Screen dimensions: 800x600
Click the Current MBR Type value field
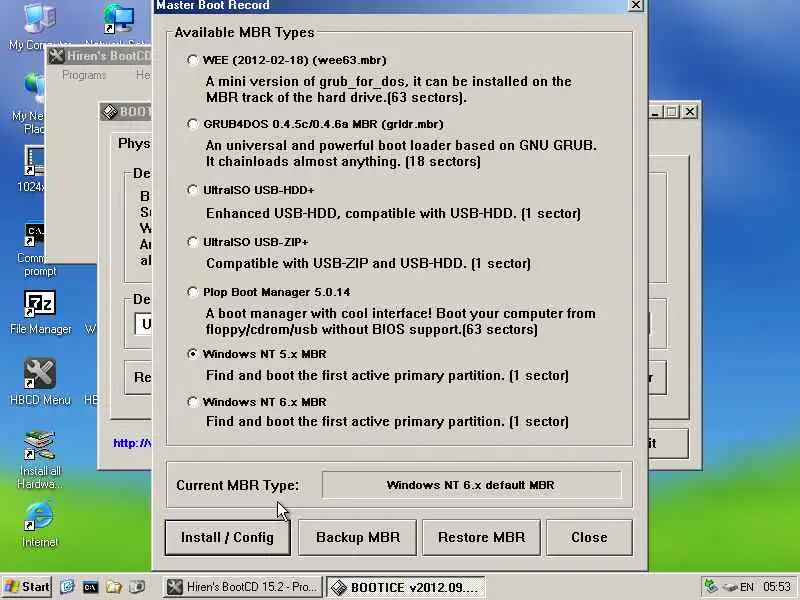point(471,485)
